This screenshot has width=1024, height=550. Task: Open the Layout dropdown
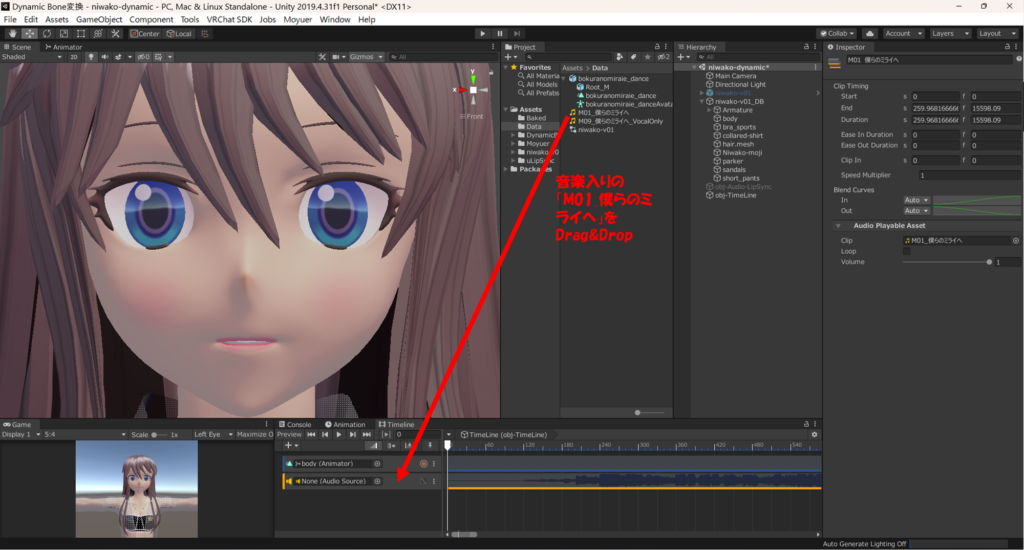click(993, 33)
